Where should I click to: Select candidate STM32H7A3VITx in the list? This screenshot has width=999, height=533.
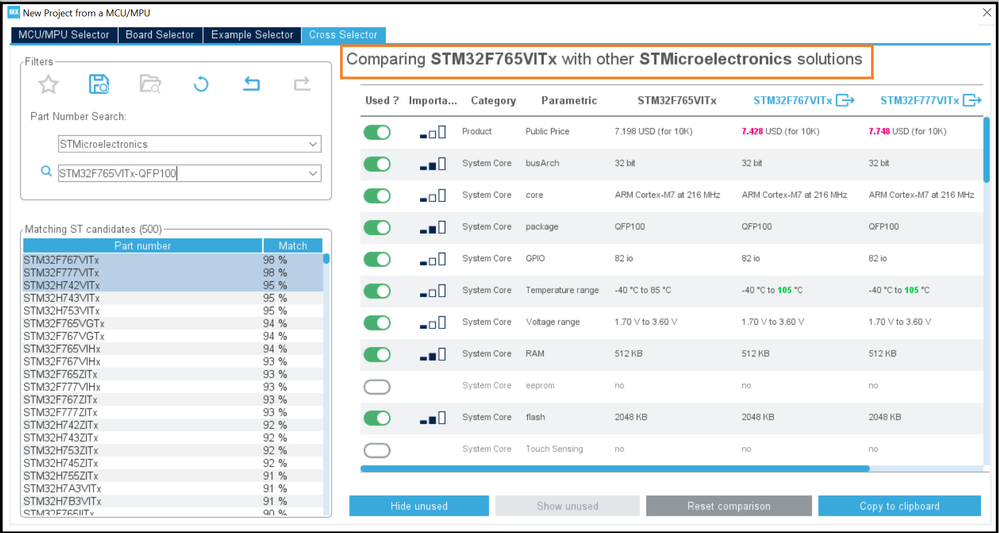point(173,488)
